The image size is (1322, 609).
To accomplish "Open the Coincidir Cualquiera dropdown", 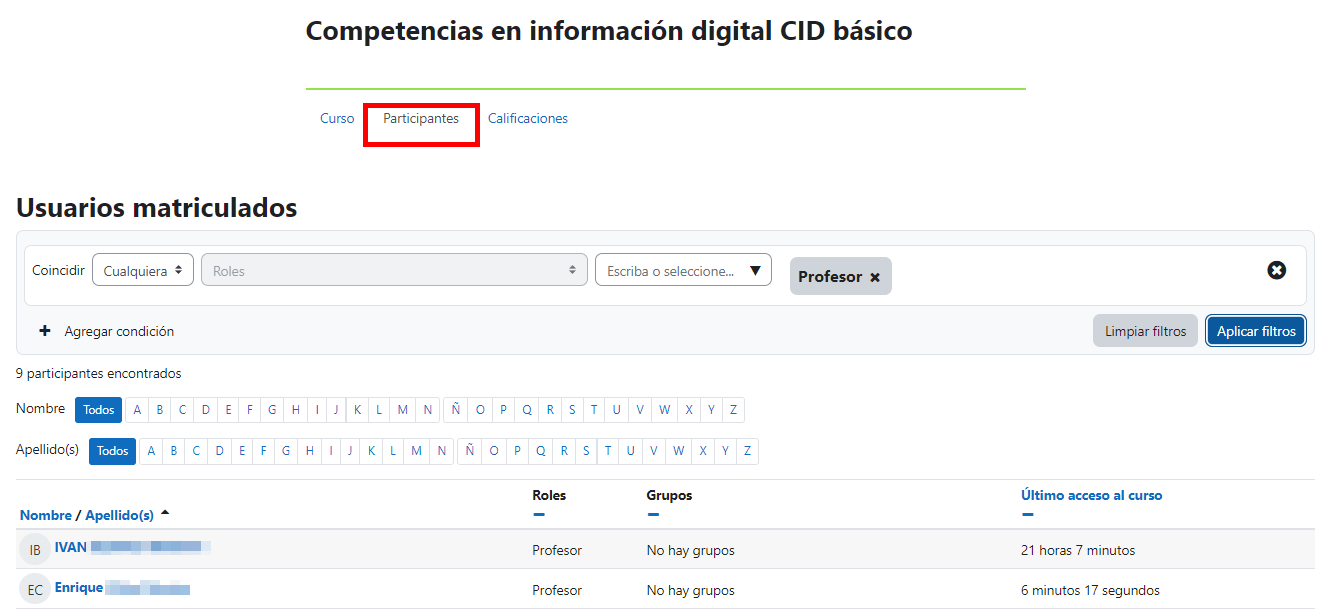I will 143,270.
